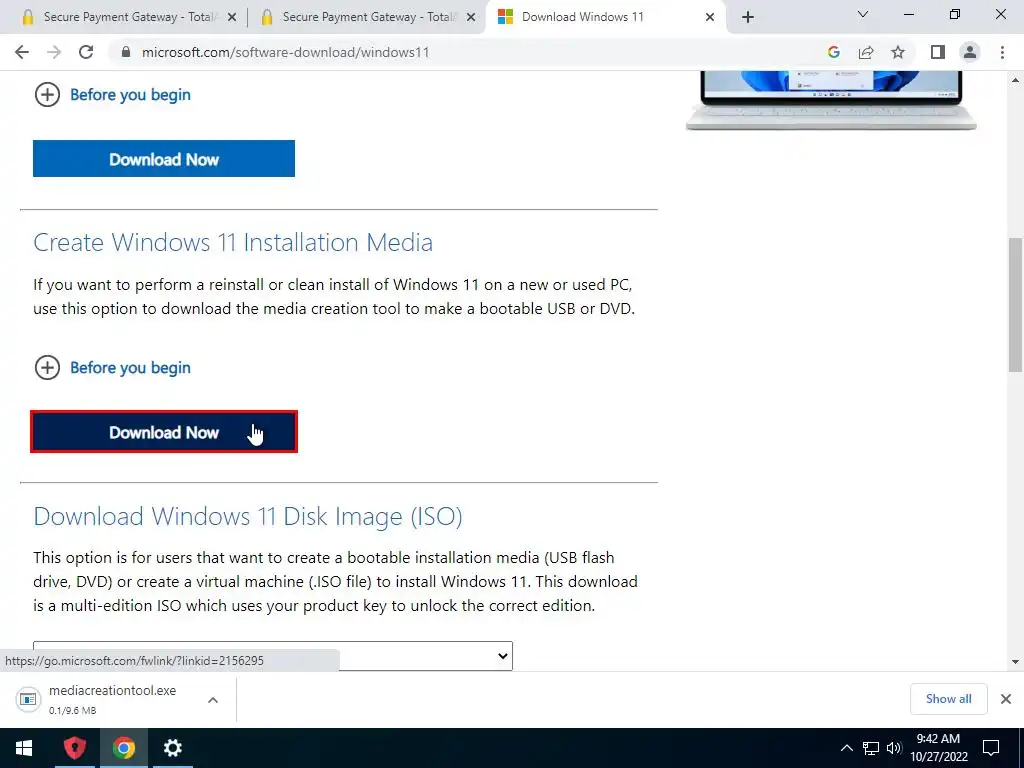The width and height of the screenshot is (1024, 768).
Task: Open the Google icon in address bar
Action: [833, 52]
